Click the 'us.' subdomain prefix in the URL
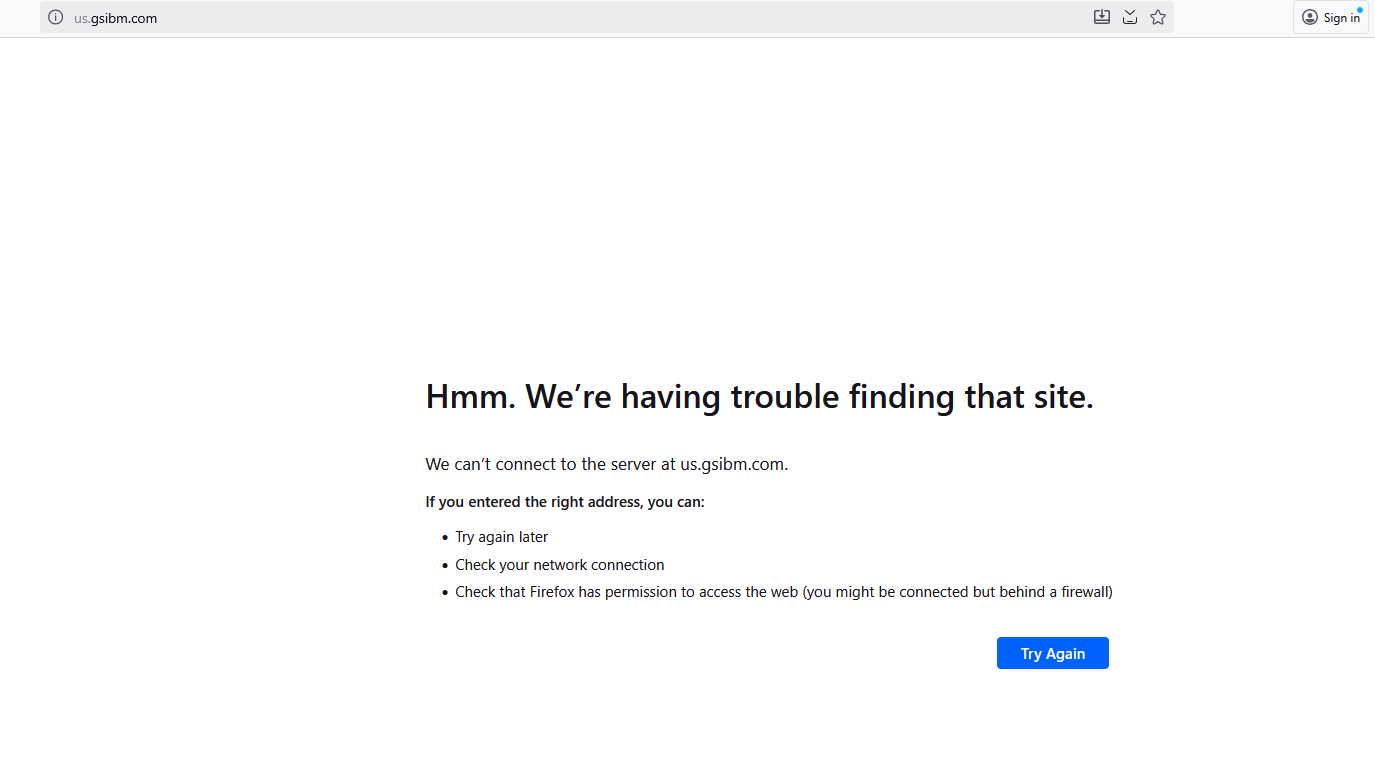Screen dimensions: 1375x777 coord(81,18)
